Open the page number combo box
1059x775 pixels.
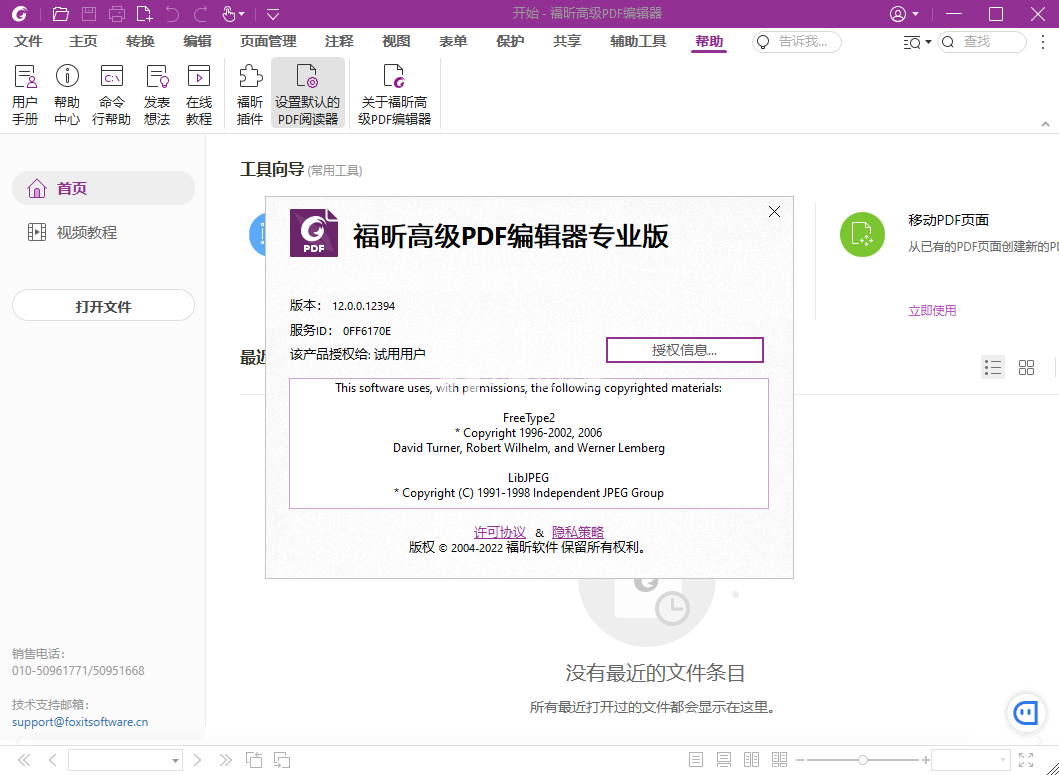pos(125,760)
